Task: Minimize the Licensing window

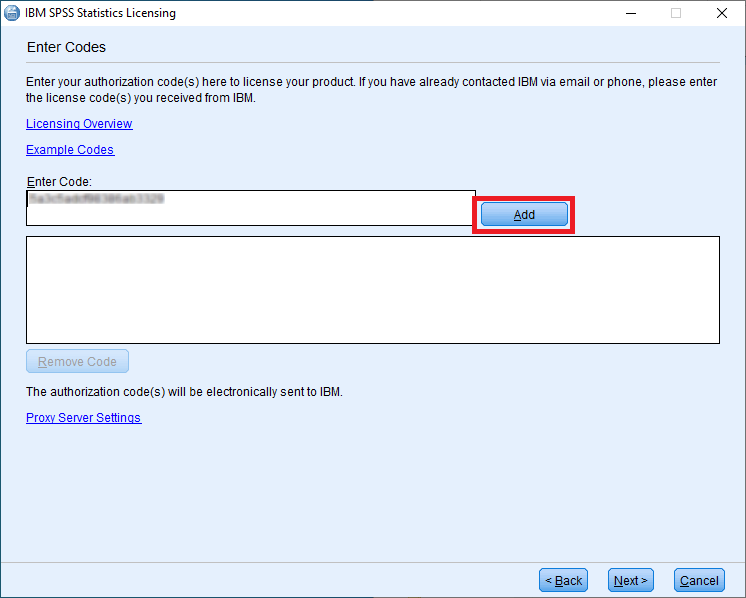Action: click(631, 13)
